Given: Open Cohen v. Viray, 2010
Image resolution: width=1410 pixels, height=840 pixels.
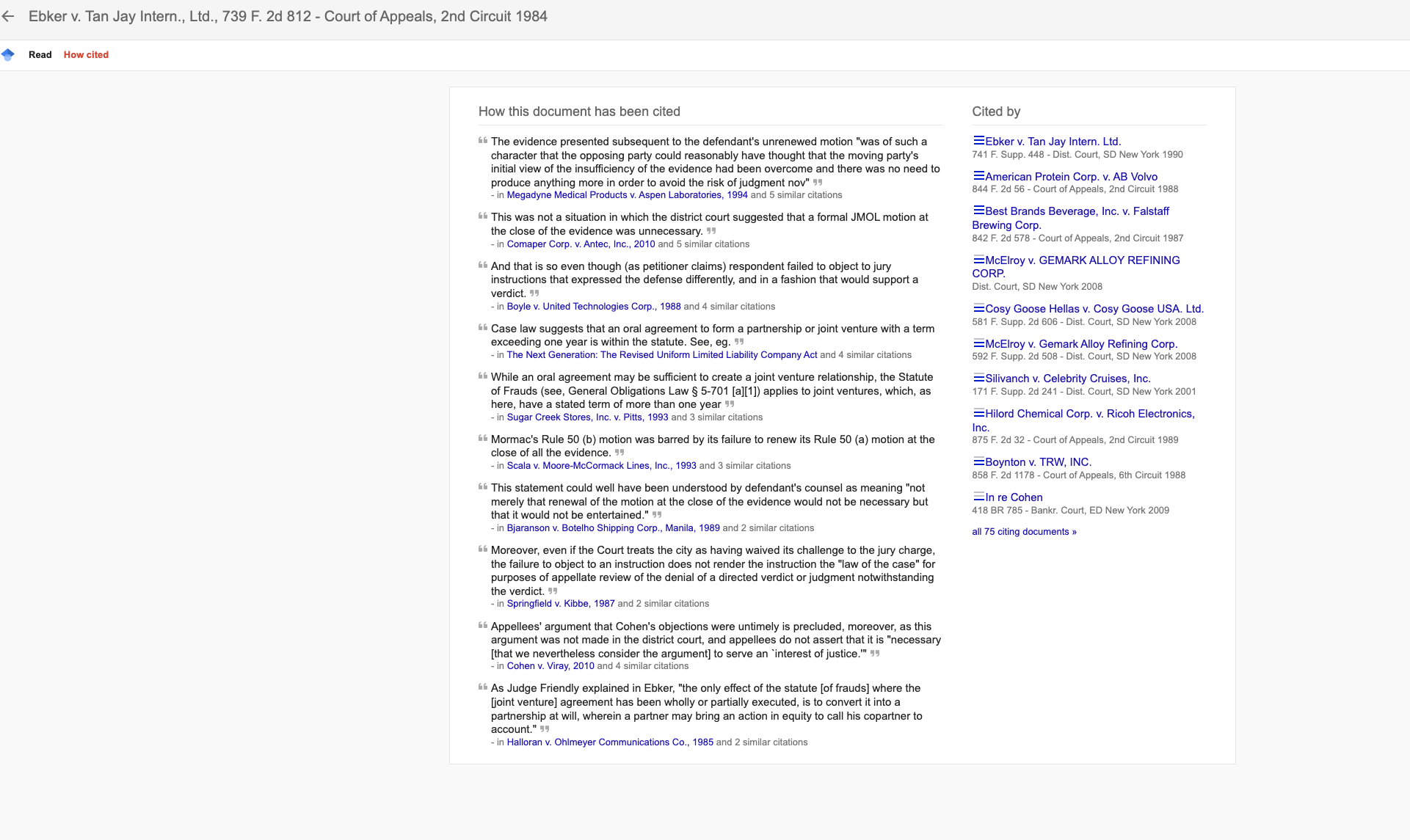Looking at the screenshot, I should 550,665.
